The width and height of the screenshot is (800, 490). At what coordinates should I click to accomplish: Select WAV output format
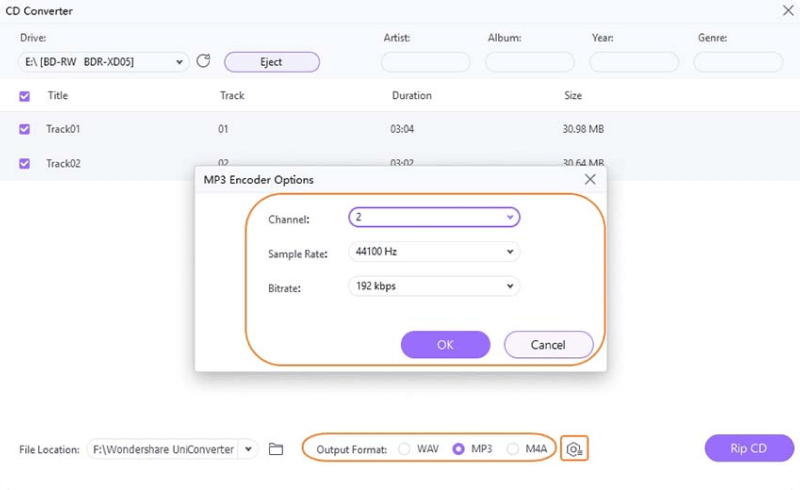tap(404, 449)
